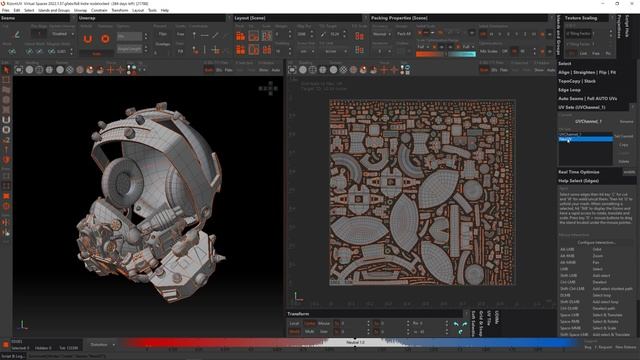Viewport: 640px width, 360px height.
Task: Choose flat shading sphere in 3D toolbar
Action: [x=29, y=70]
